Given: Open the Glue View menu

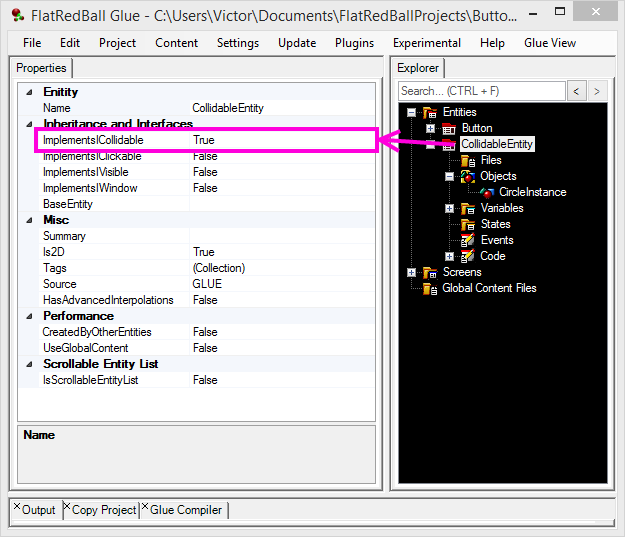Looking at the screenshot, I should coord(549,43).
